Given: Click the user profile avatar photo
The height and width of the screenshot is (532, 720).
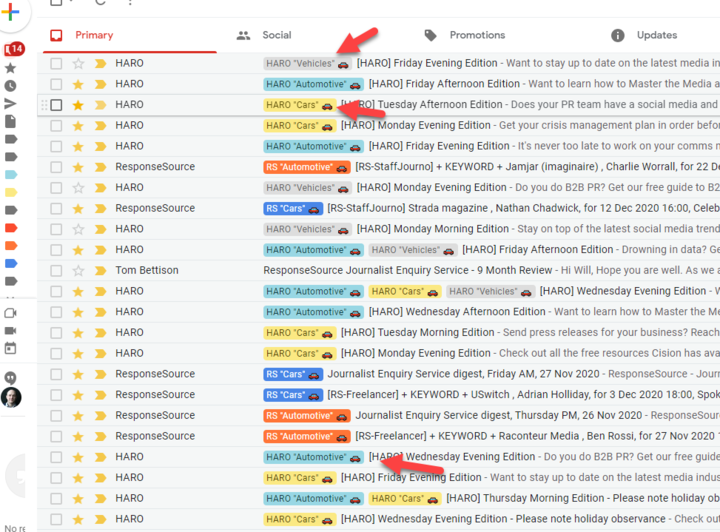Looking at the screenshot, I should (11, 398).
